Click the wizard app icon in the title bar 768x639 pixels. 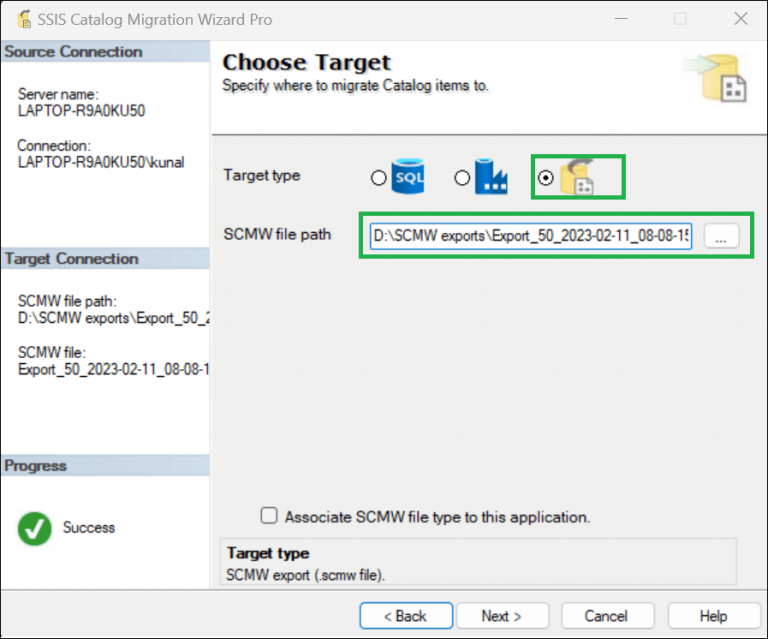[24, 19]
